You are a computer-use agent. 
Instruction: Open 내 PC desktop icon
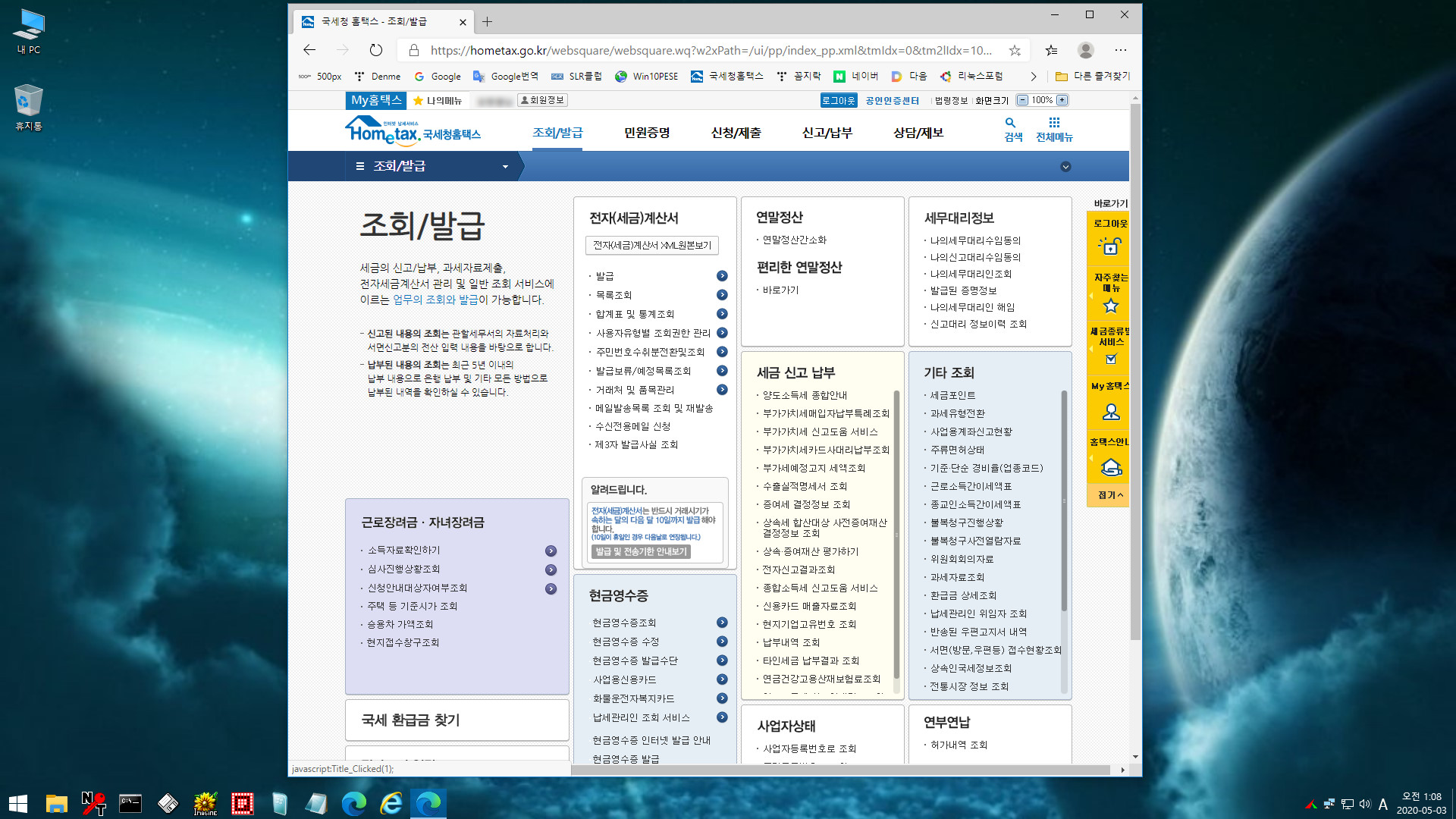[29, 32]
